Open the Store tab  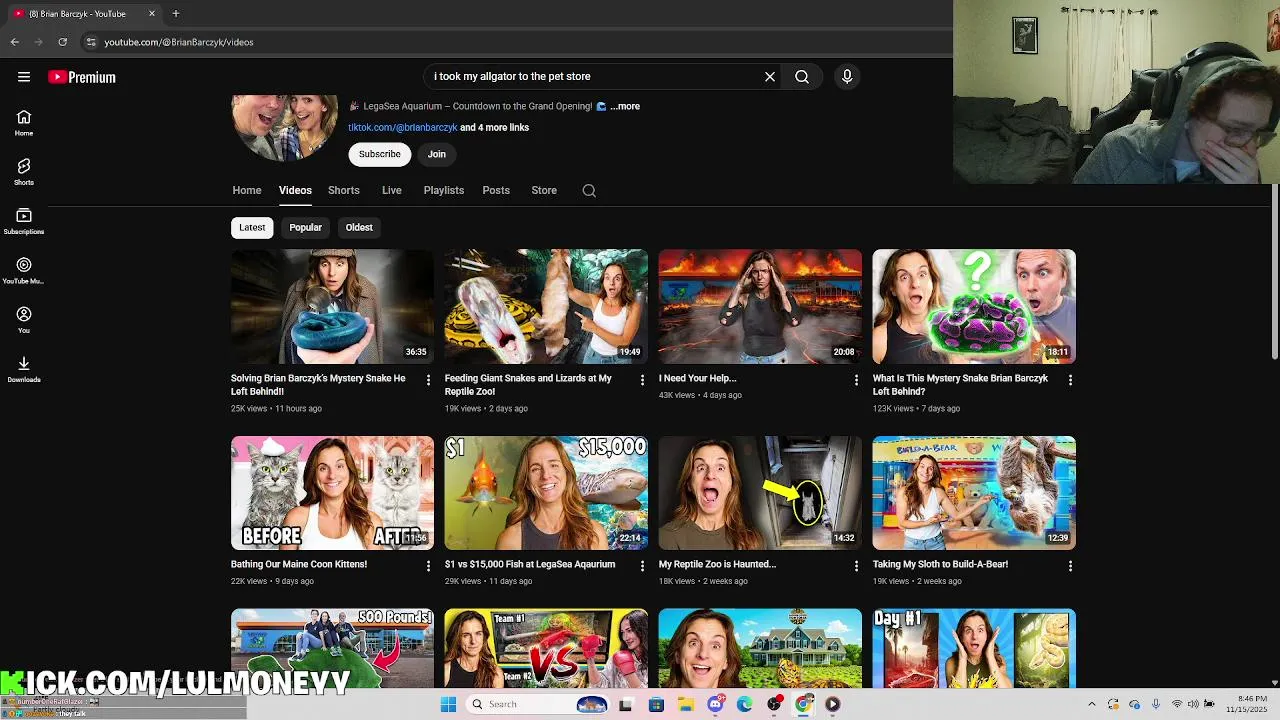[x=544, y=190]
